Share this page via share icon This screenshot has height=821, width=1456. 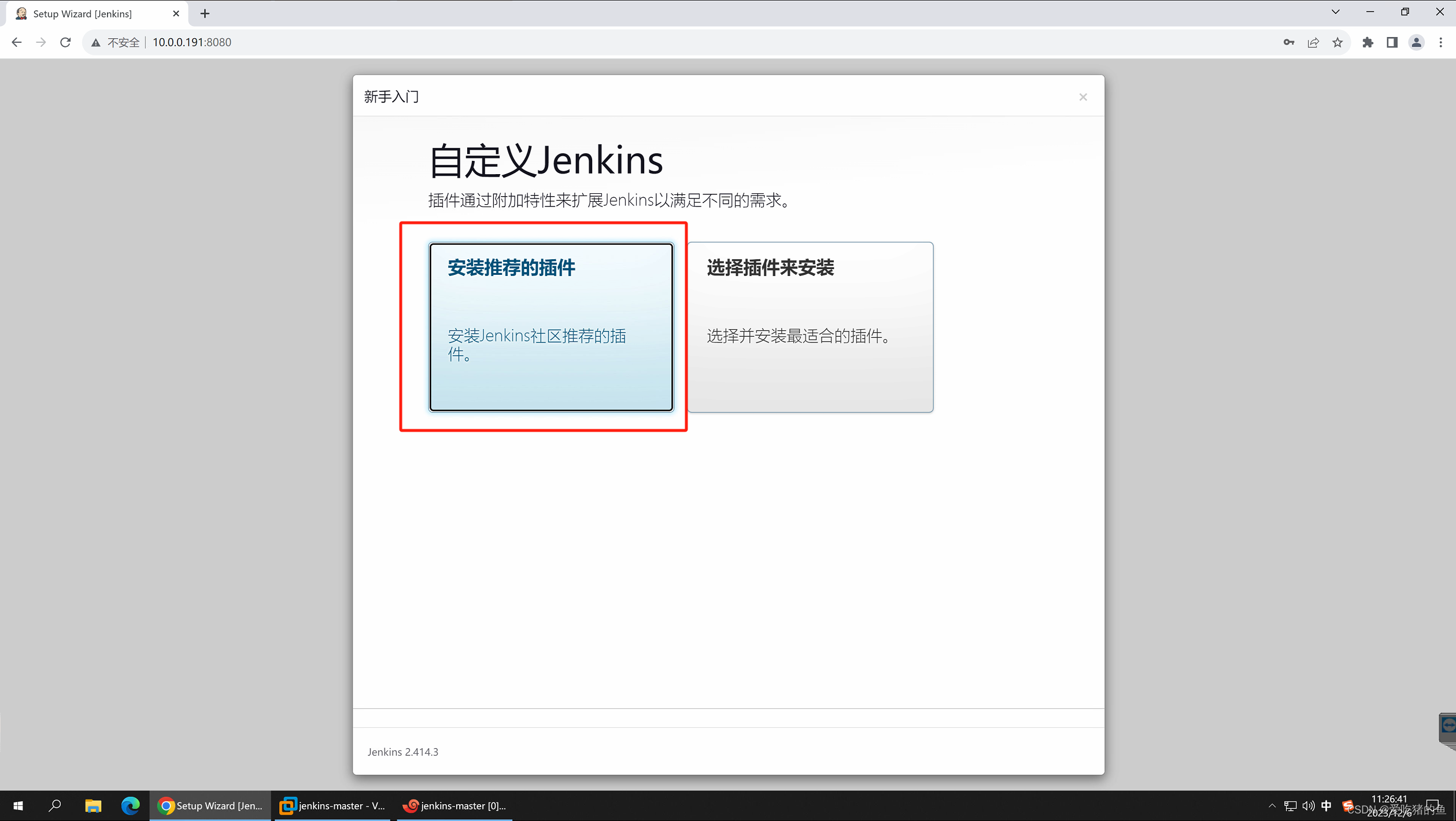[1313, 42]
